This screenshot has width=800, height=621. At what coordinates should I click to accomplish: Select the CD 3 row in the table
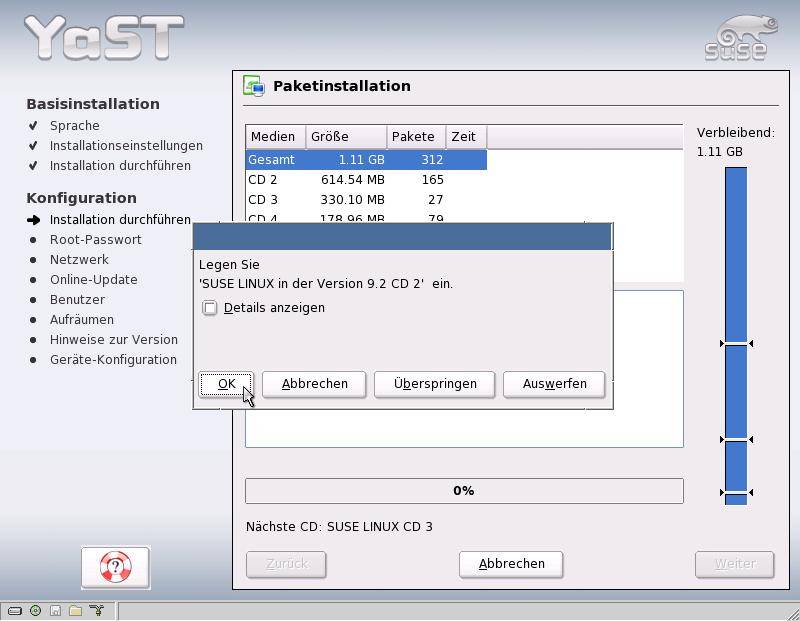[x=366, y=200]
